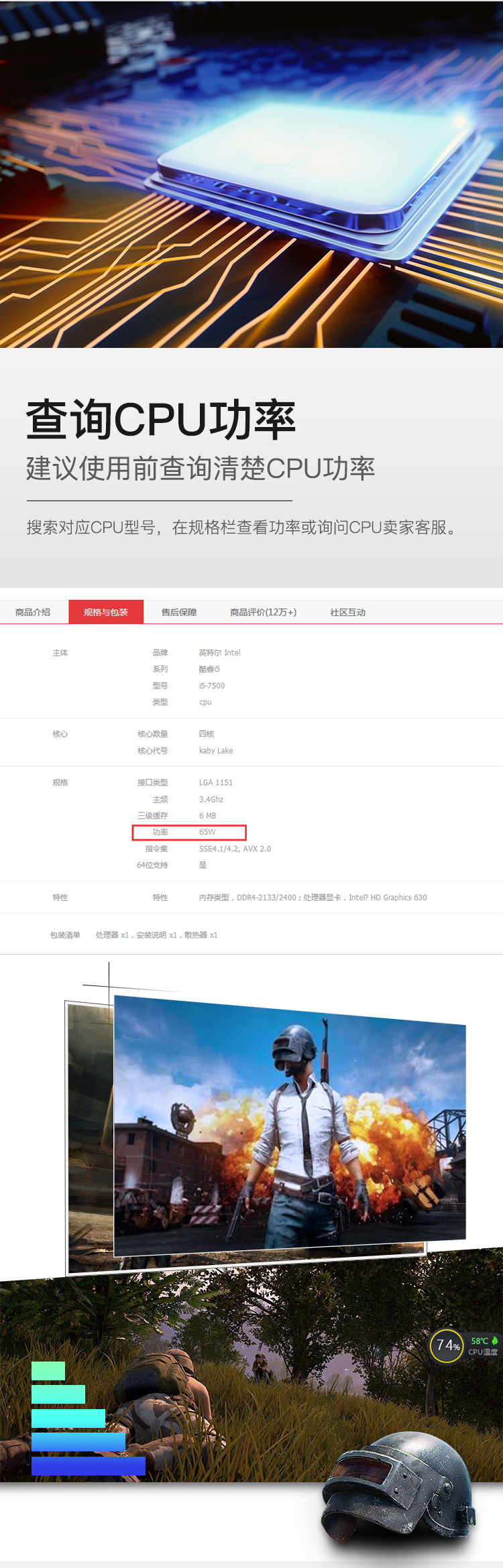Click the 核心代号 label
The width and height of the screenshot is (503, 1568).
click(x=153, y=751)
